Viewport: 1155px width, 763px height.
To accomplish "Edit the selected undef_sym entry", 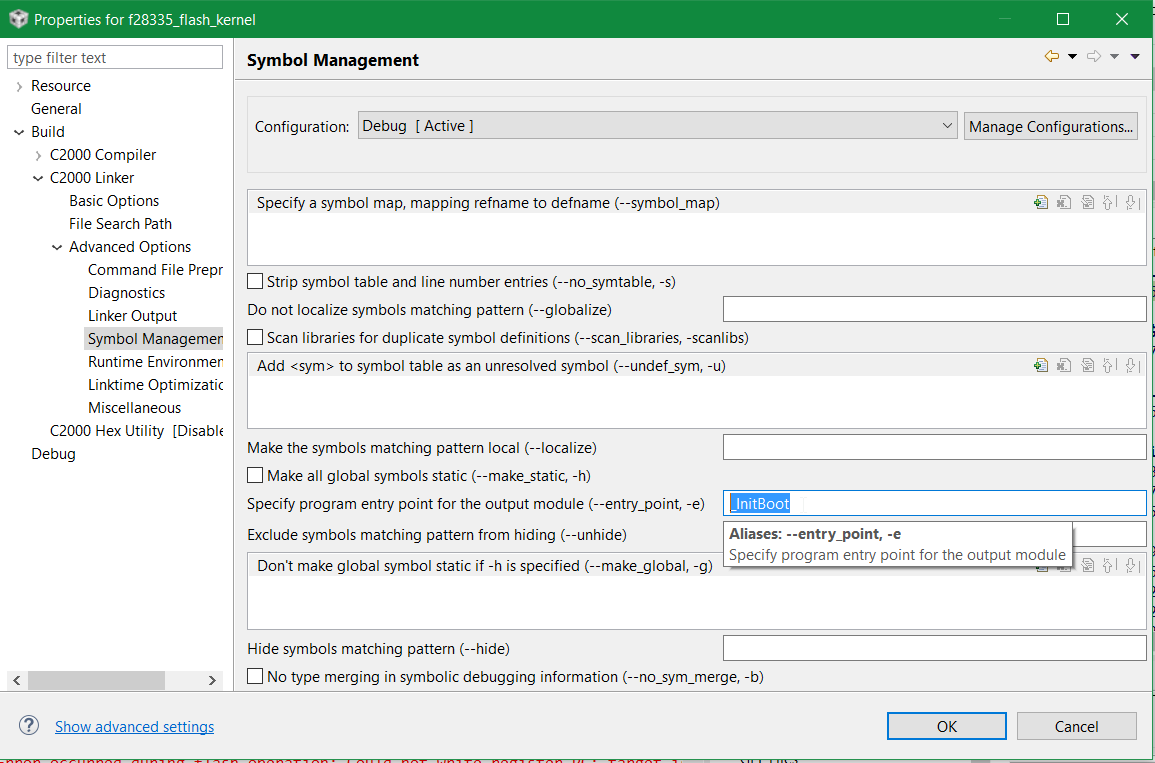I will click(1087, 365).
